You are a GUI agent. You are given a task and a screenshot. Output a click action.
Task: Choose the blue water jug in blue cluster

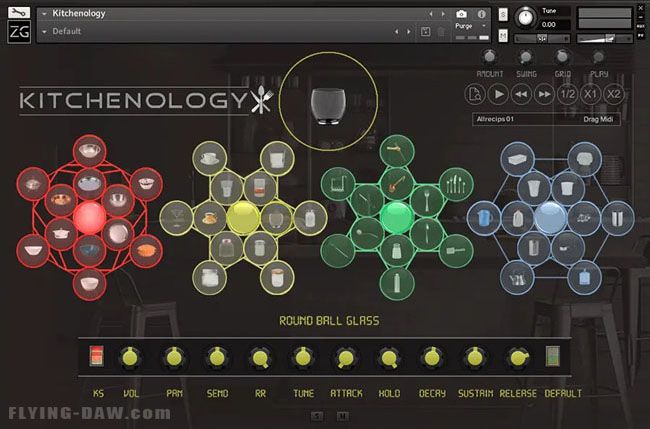click(x=585, y=277)
